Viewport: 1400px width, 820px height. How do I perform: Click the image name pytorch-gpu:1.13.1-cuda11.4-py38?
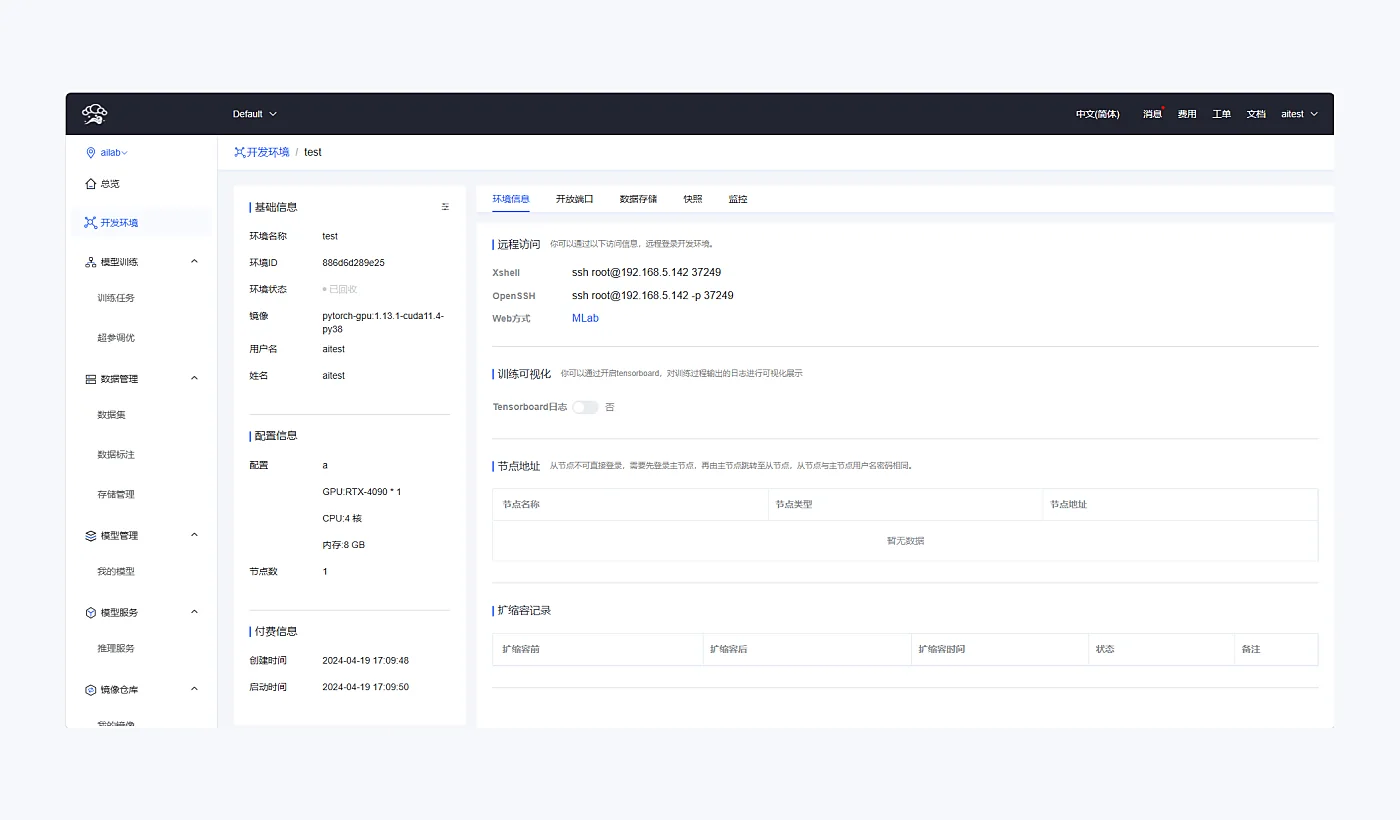[x=383, y=322]
